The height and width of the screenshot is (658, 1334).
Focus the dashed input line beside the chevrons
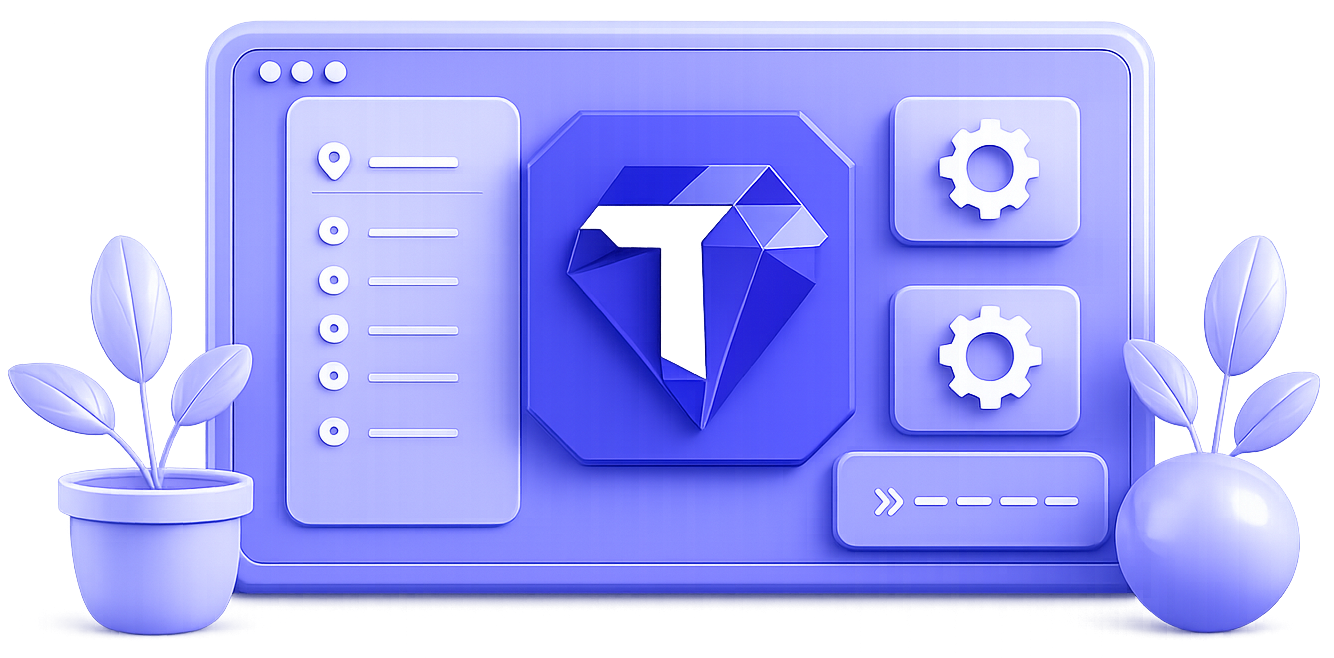click(996, 501)
